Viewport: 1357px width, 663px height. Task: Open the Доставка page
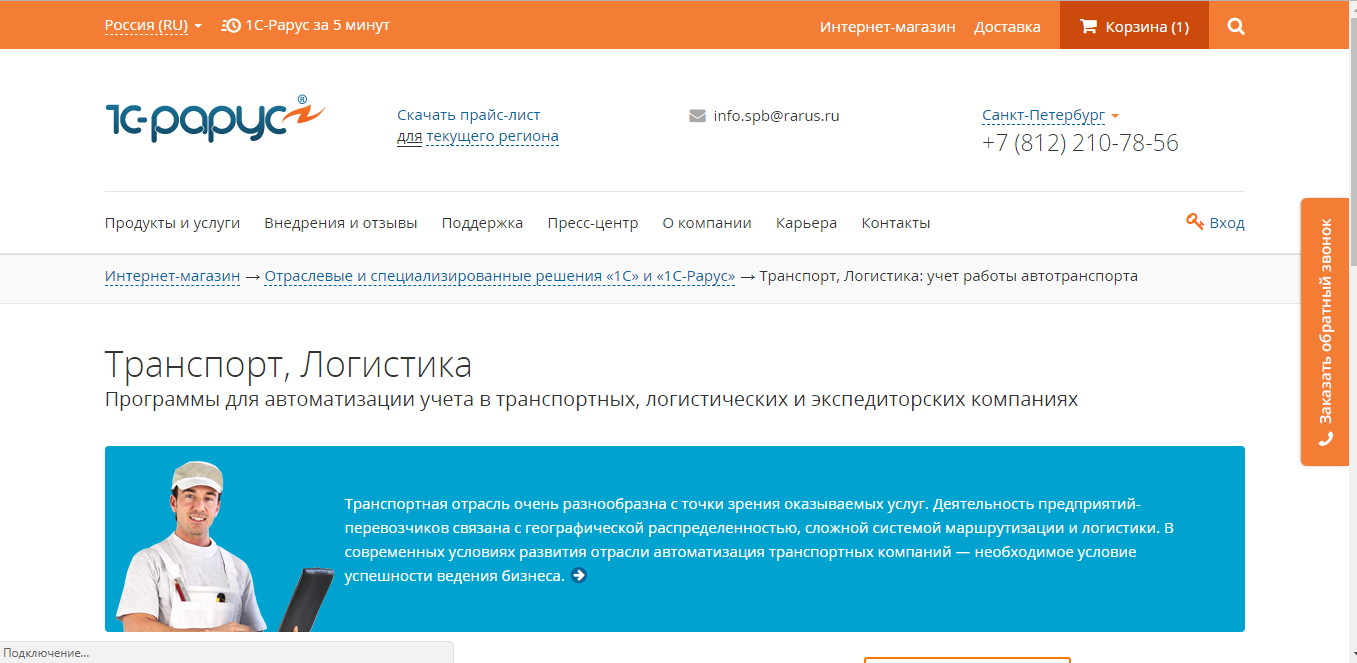(x=1006, y=26)
